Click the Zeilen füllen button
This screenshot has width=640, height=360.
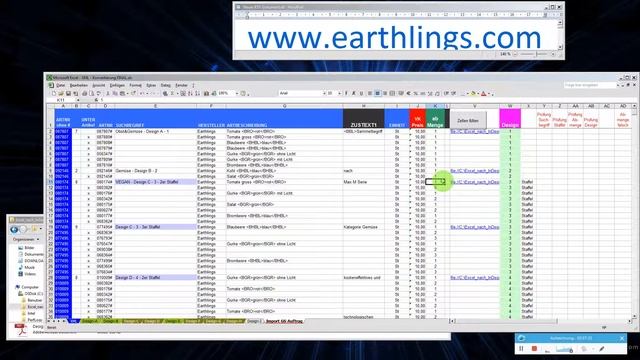[x=468, y=120]
